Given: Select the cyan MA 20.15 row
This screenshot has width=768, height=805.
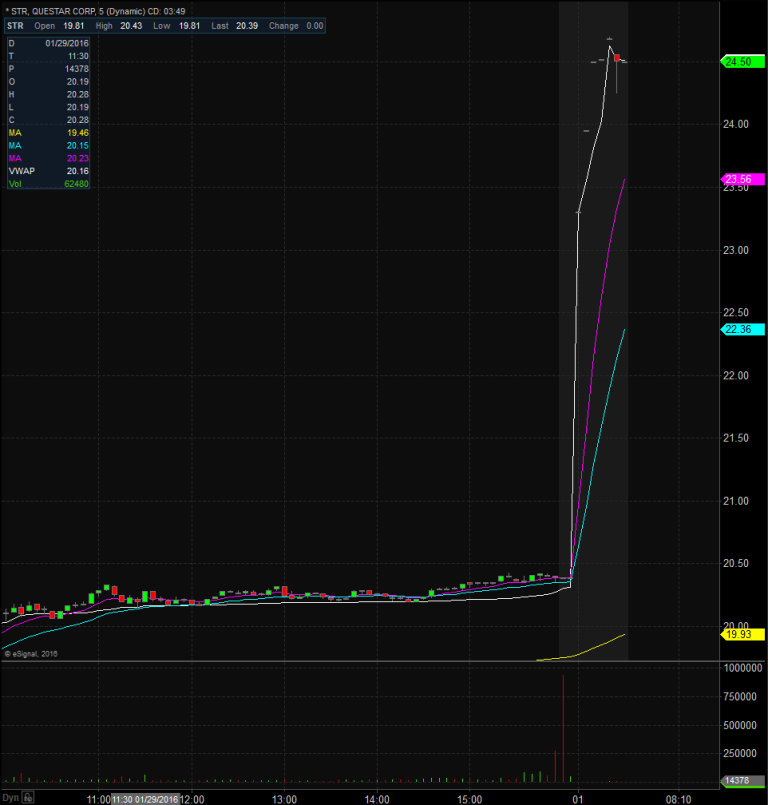Looking at the screenshot, I should click(48, 145).
